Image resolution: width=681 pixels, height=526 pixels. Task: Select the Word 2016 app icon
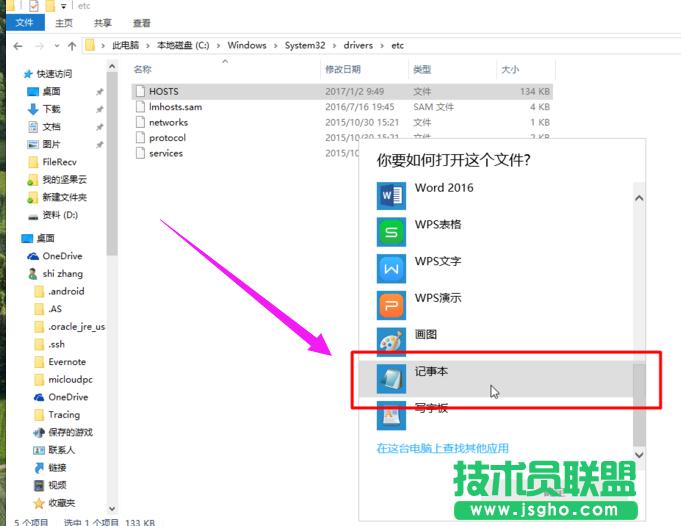[x=391, y=195]
